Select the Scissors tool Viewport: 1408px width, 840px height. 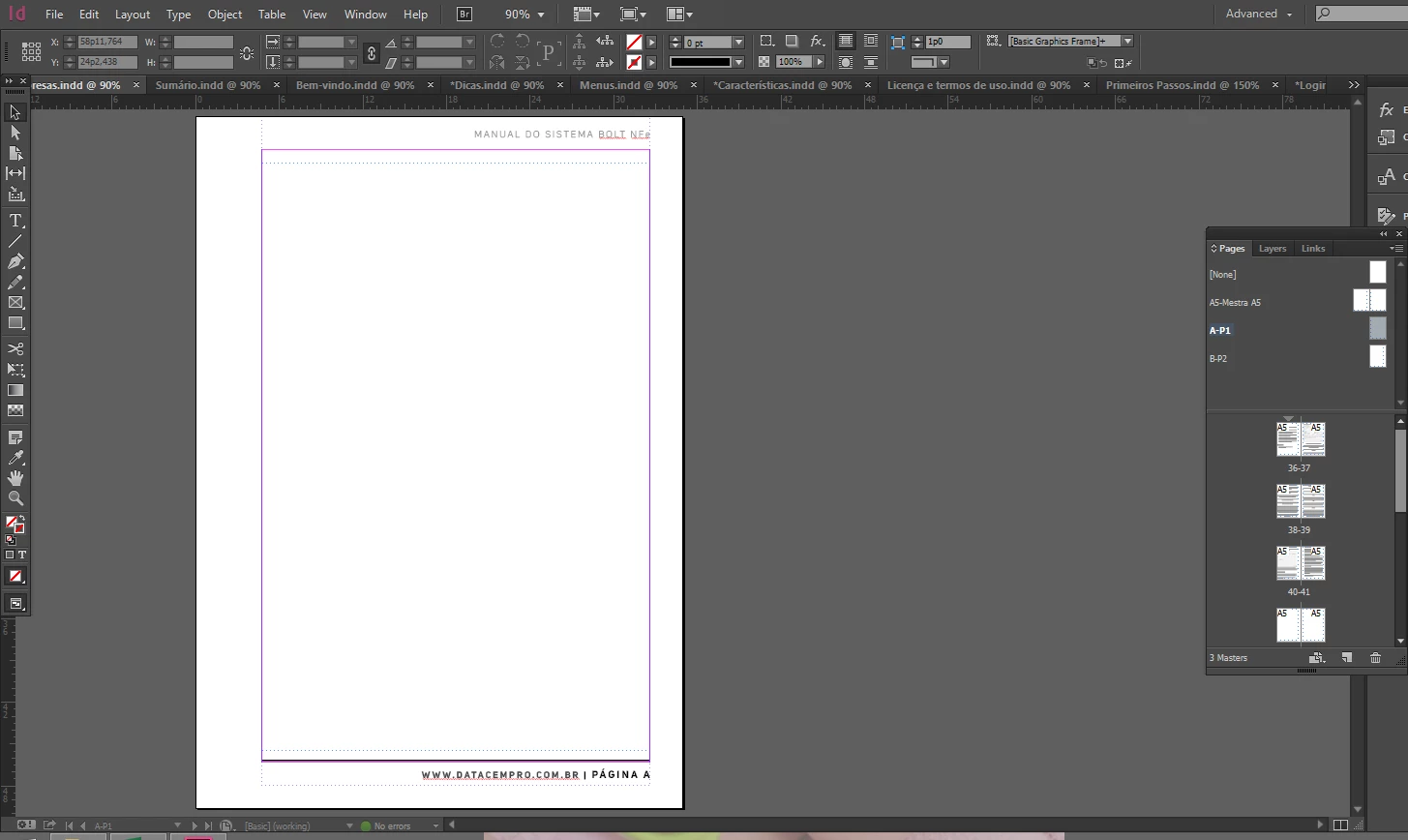[15, 348]
